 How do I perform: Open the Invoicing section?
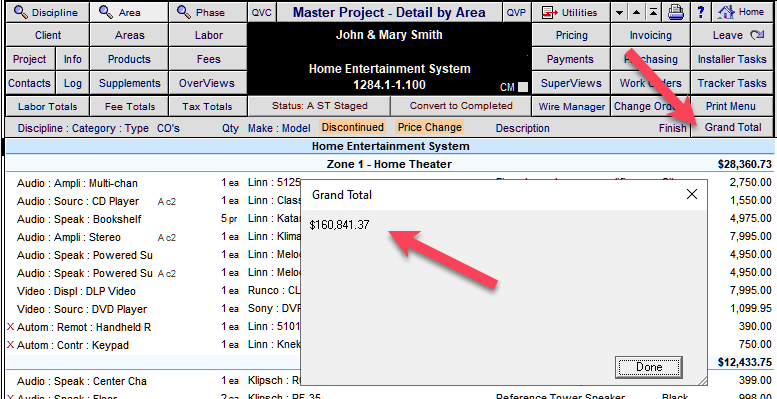pyautogui.click(x=650, y=35)
